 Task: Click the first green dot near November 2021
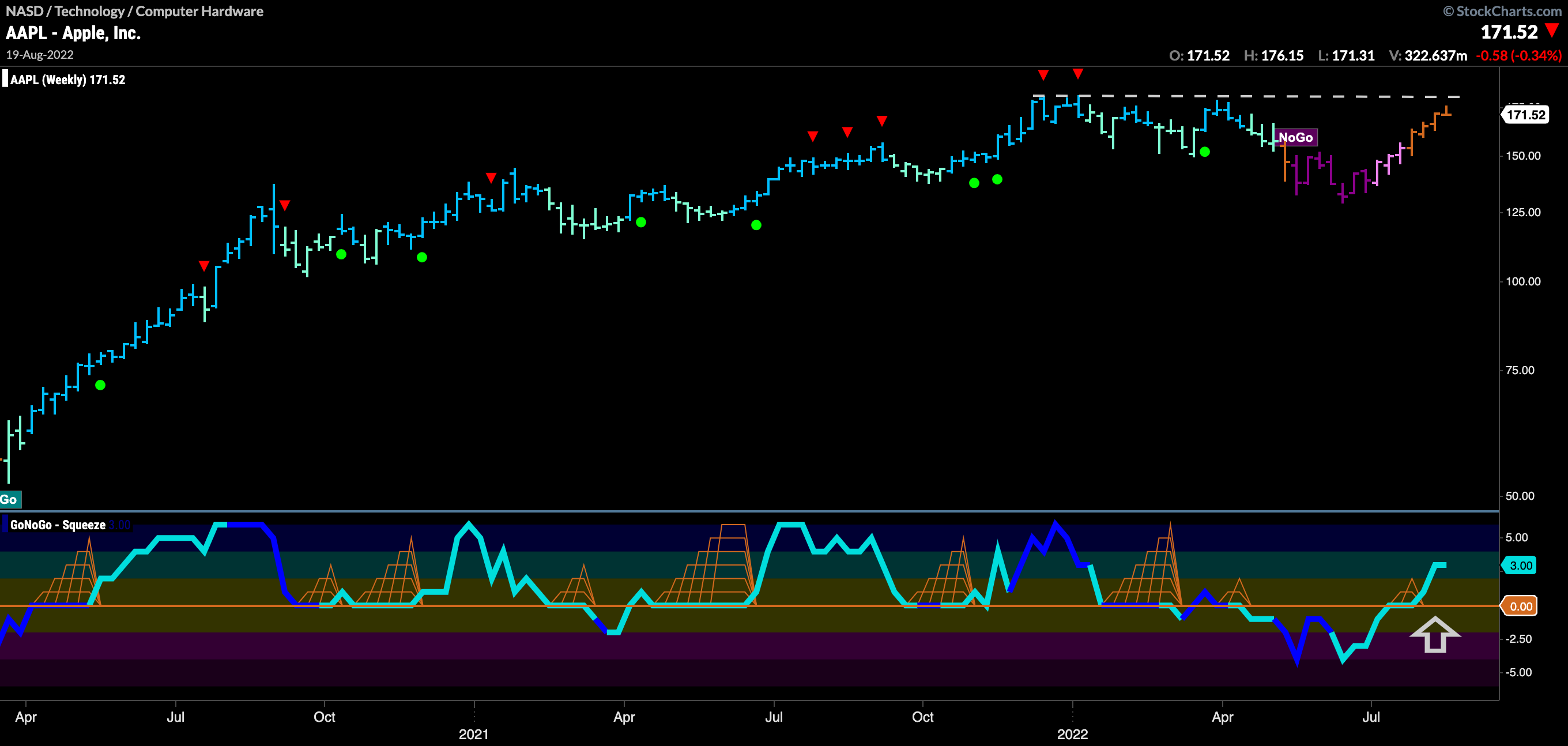click(974, 183)
